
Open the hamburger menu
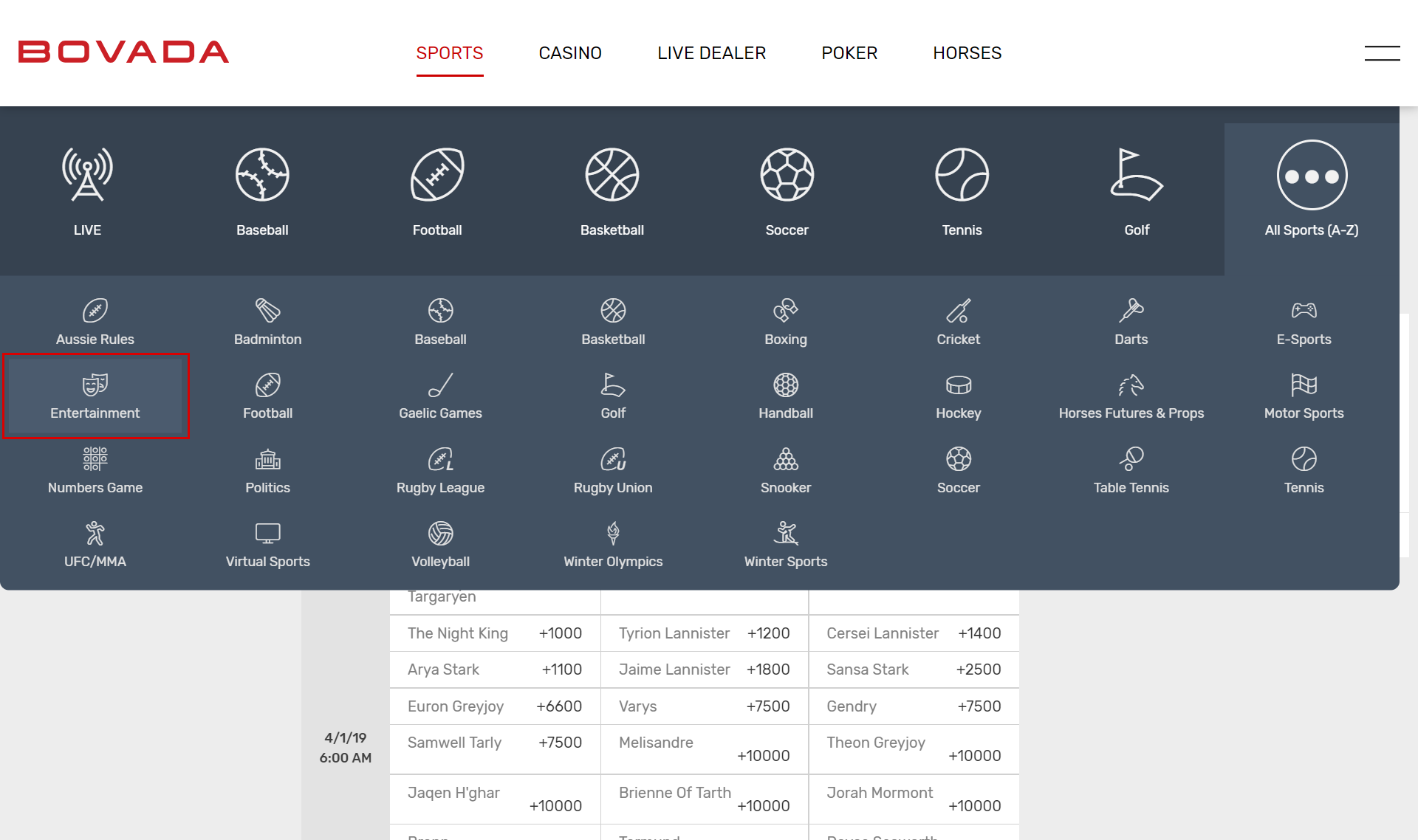pos(1382,53)
